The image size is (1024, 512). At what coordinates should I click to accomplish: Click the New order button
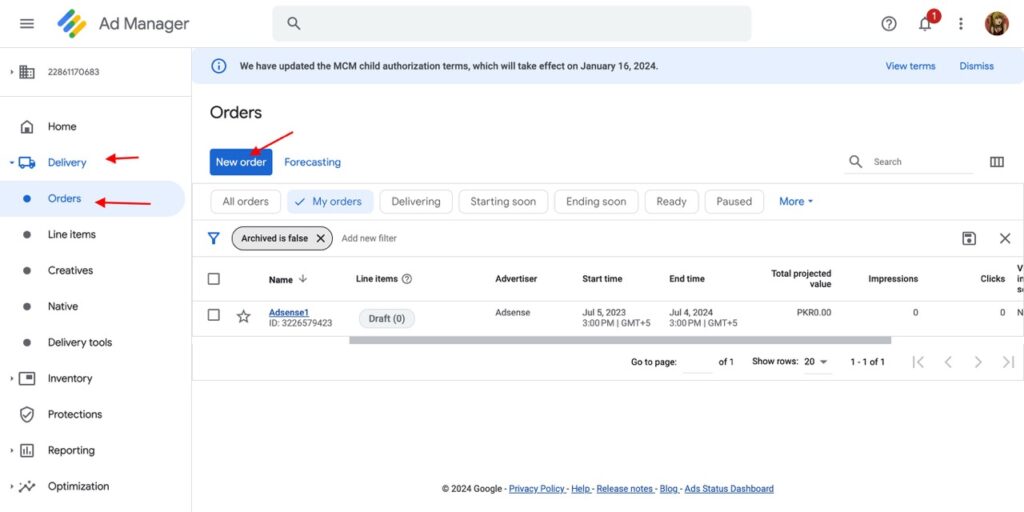pos(241,162)
